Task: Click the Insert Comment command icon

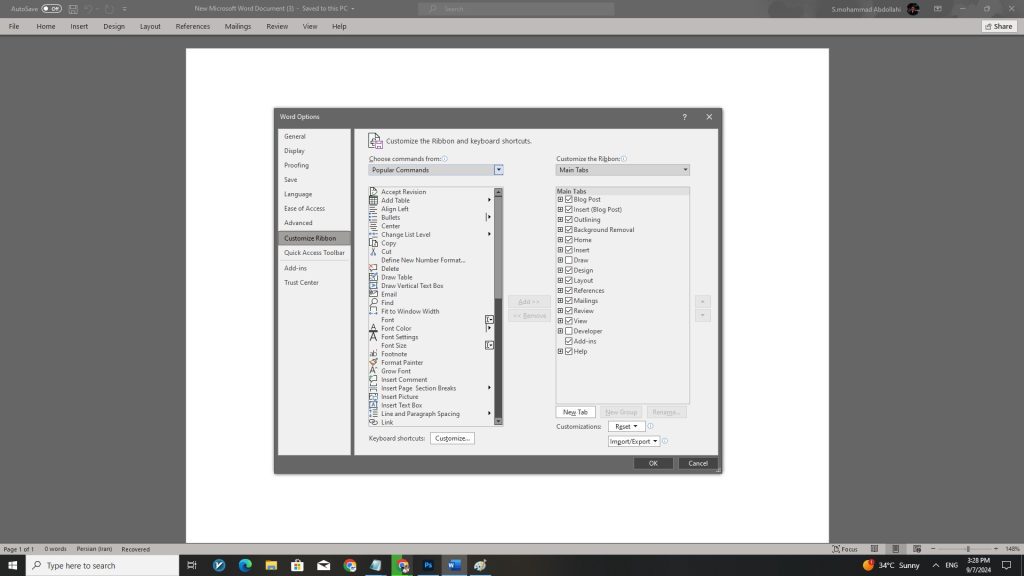Action: click(373, 379)
